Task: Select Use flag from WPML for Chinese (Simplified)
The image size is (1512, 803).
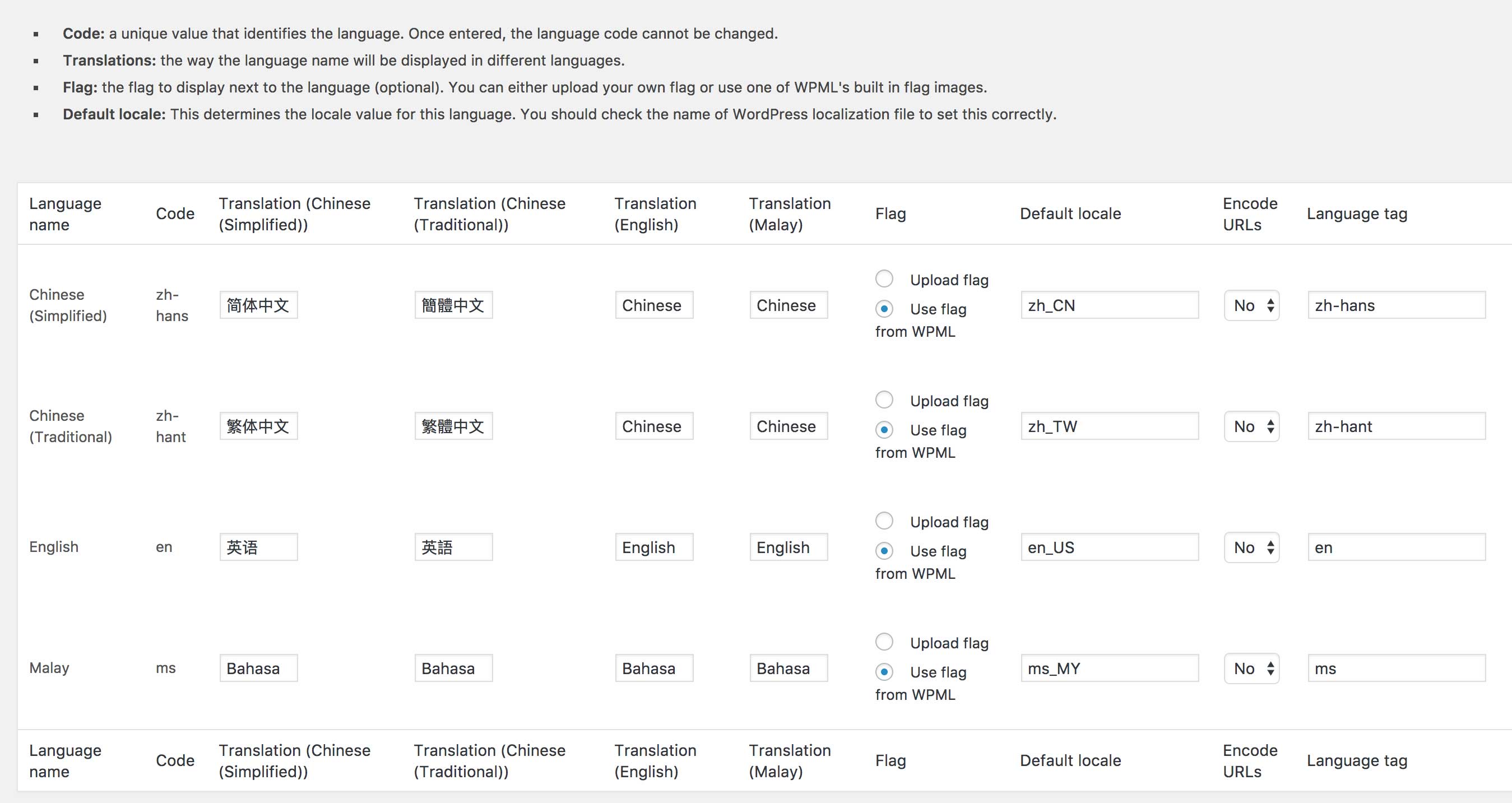Action: click(x=884, y=308)
